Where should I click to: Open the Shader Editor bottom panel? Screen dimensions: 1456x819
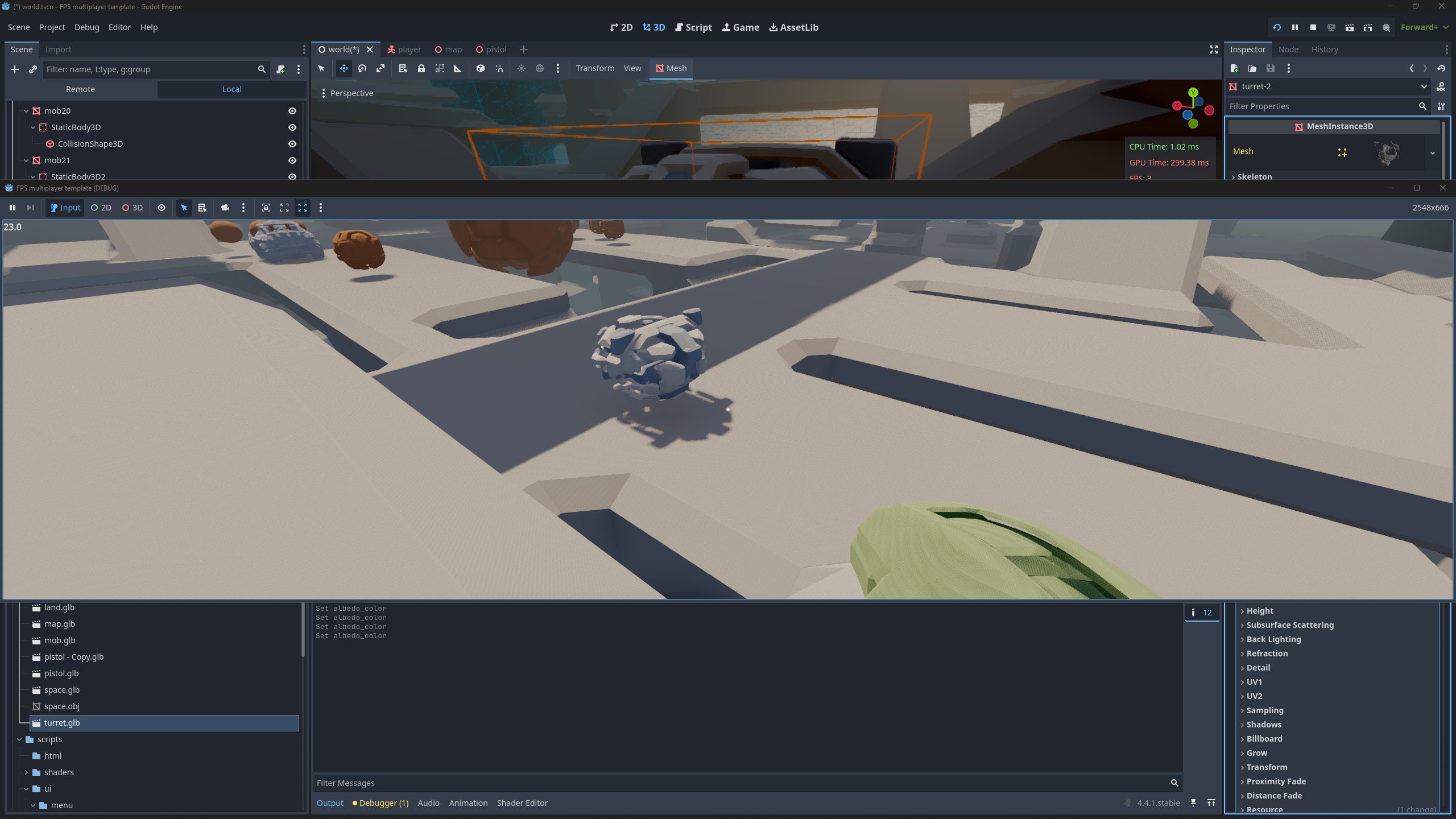(x=522, y=803)
